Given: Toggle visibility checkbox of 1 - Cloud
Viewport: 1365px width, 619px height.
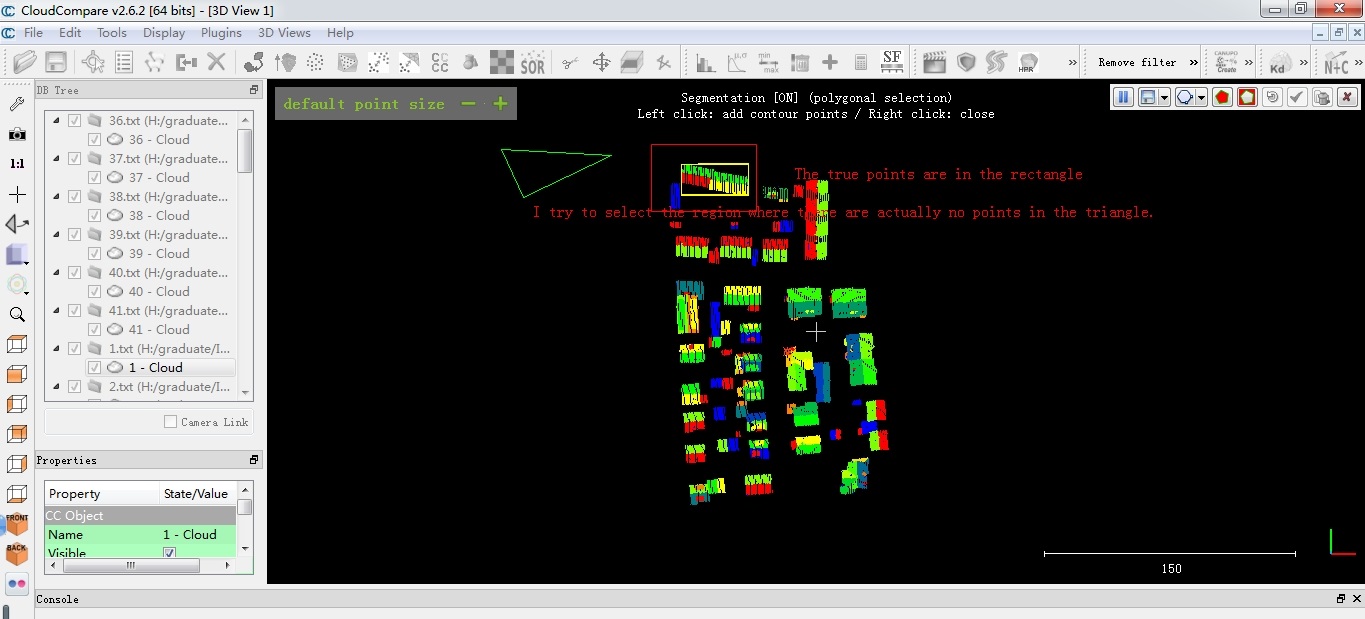Looking at the screenshot, I should coord(95,368).
